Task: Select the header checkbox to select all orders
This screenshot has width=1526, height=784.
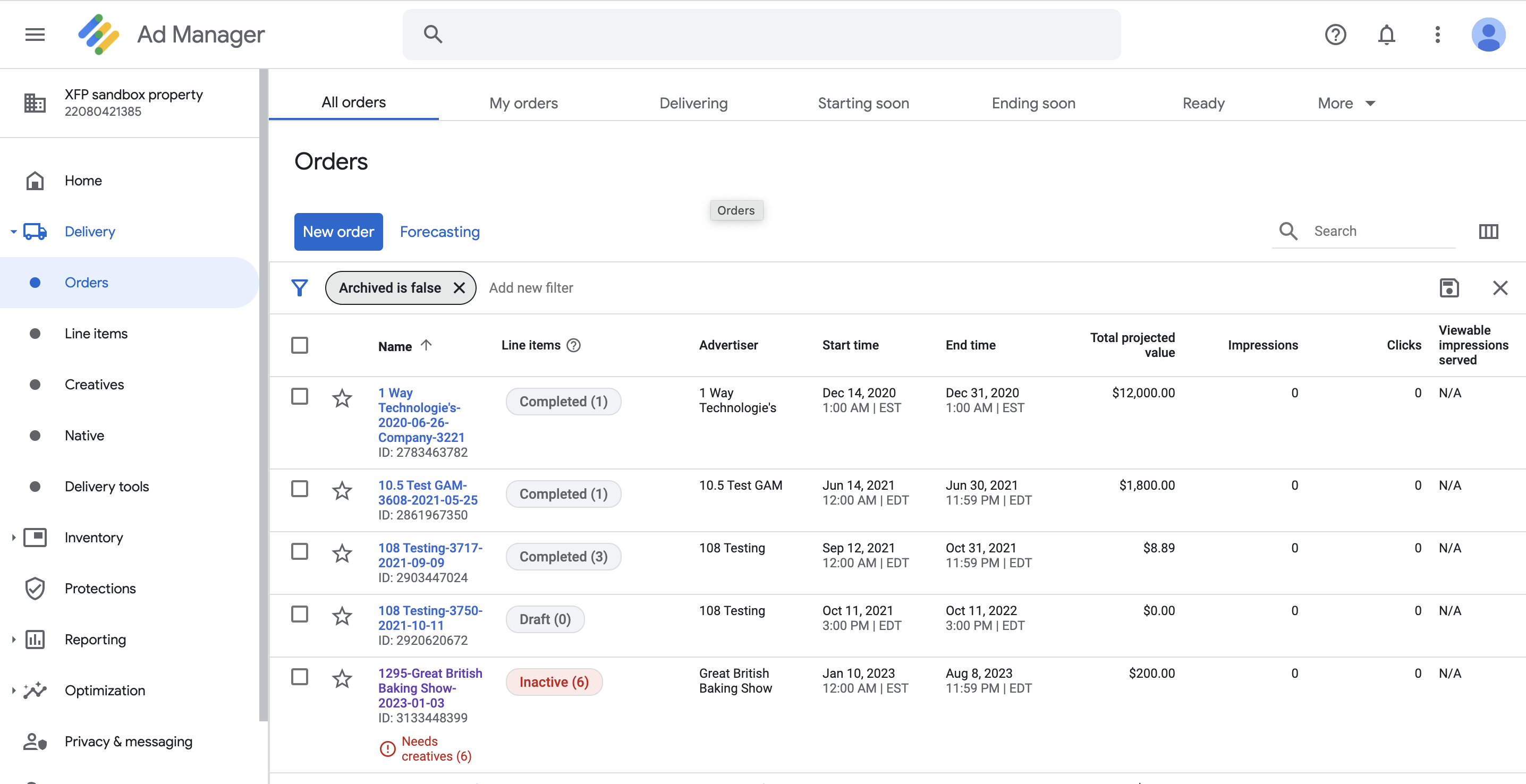Action: click(x=300, y=345)
